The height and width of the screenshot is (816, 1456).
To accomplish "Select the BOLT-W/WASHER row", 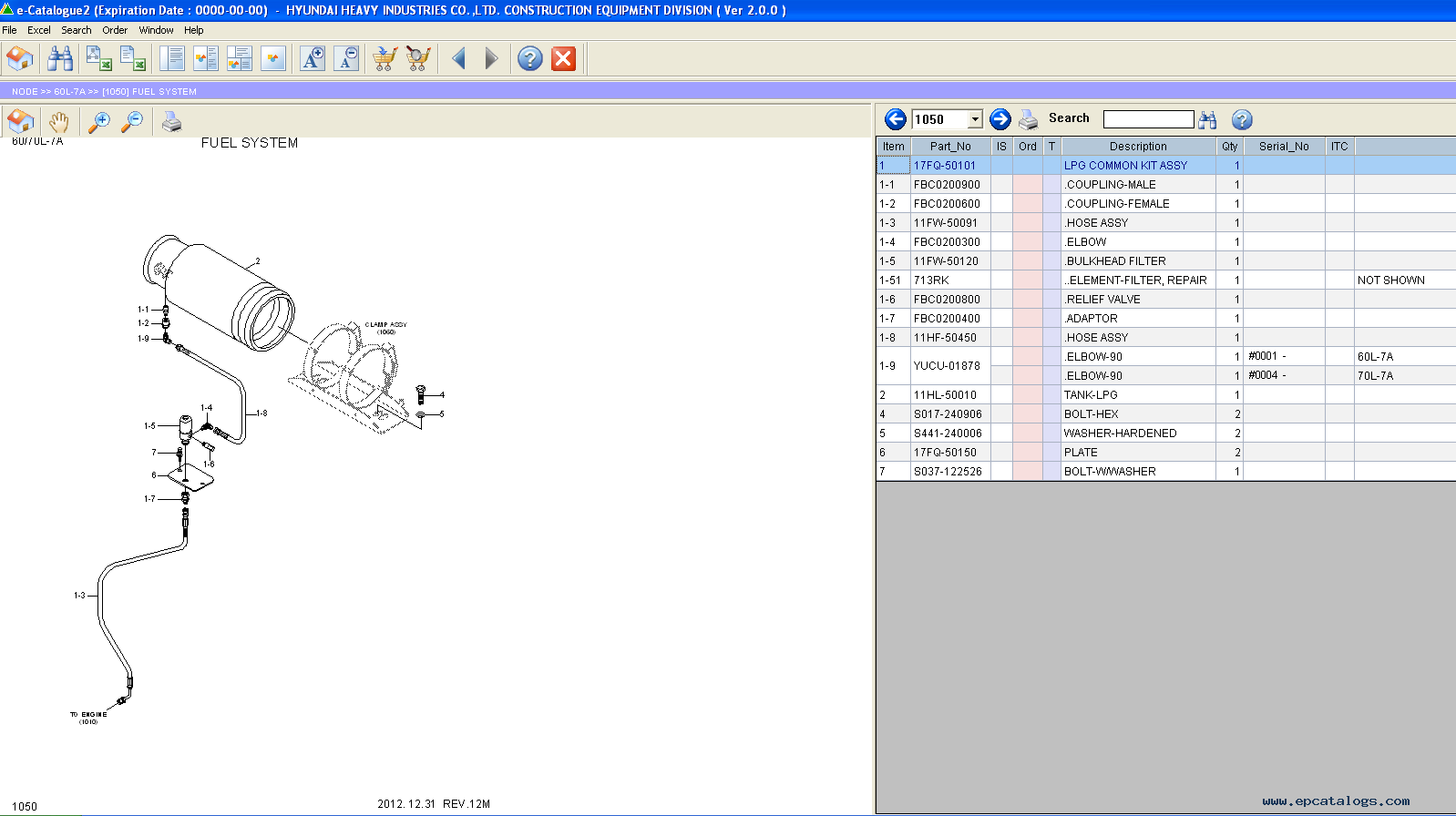I will [1165, 472].
